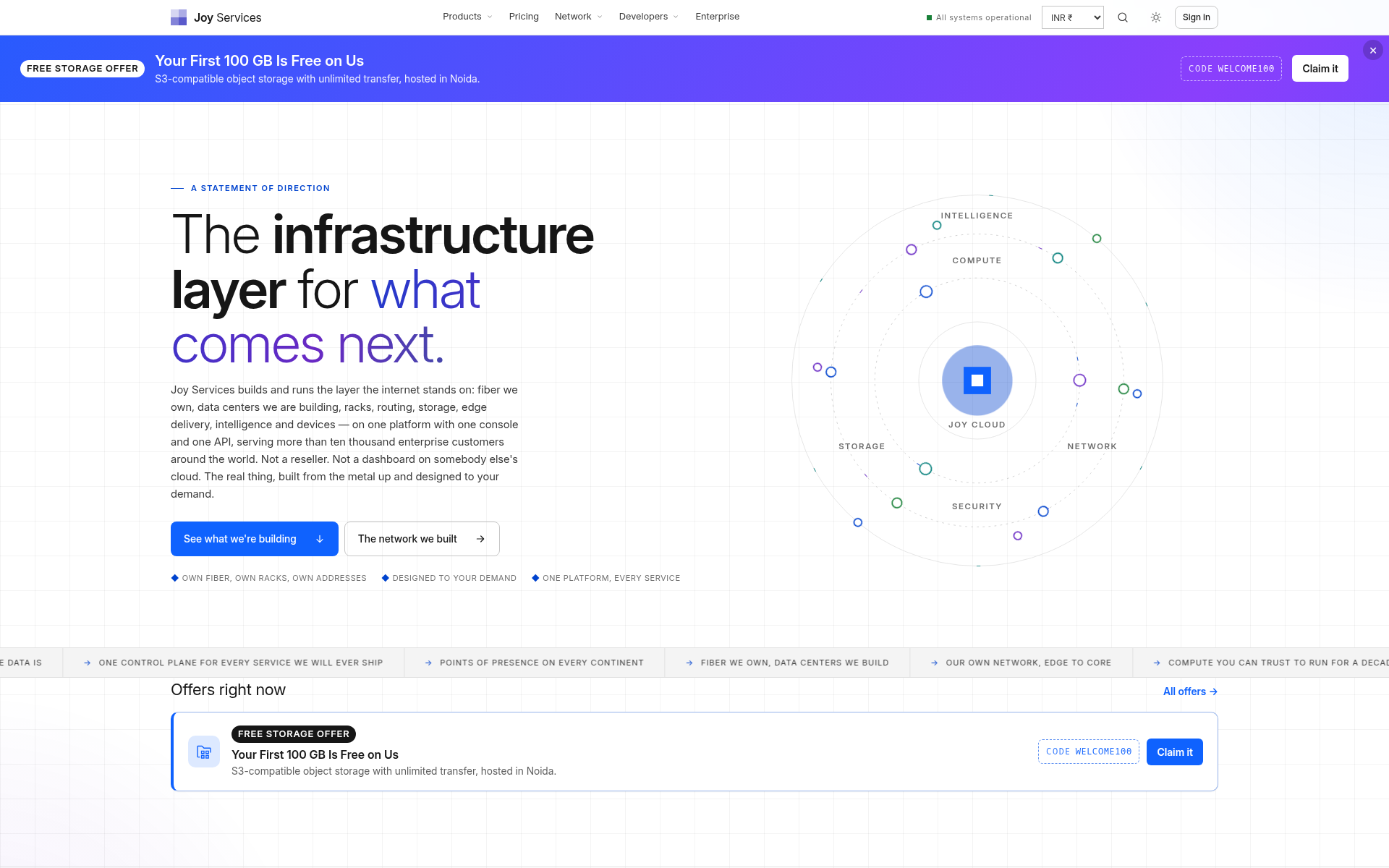Open the search magnifier icon
Screen dimensions: 1389x868
pos(1123,17)
